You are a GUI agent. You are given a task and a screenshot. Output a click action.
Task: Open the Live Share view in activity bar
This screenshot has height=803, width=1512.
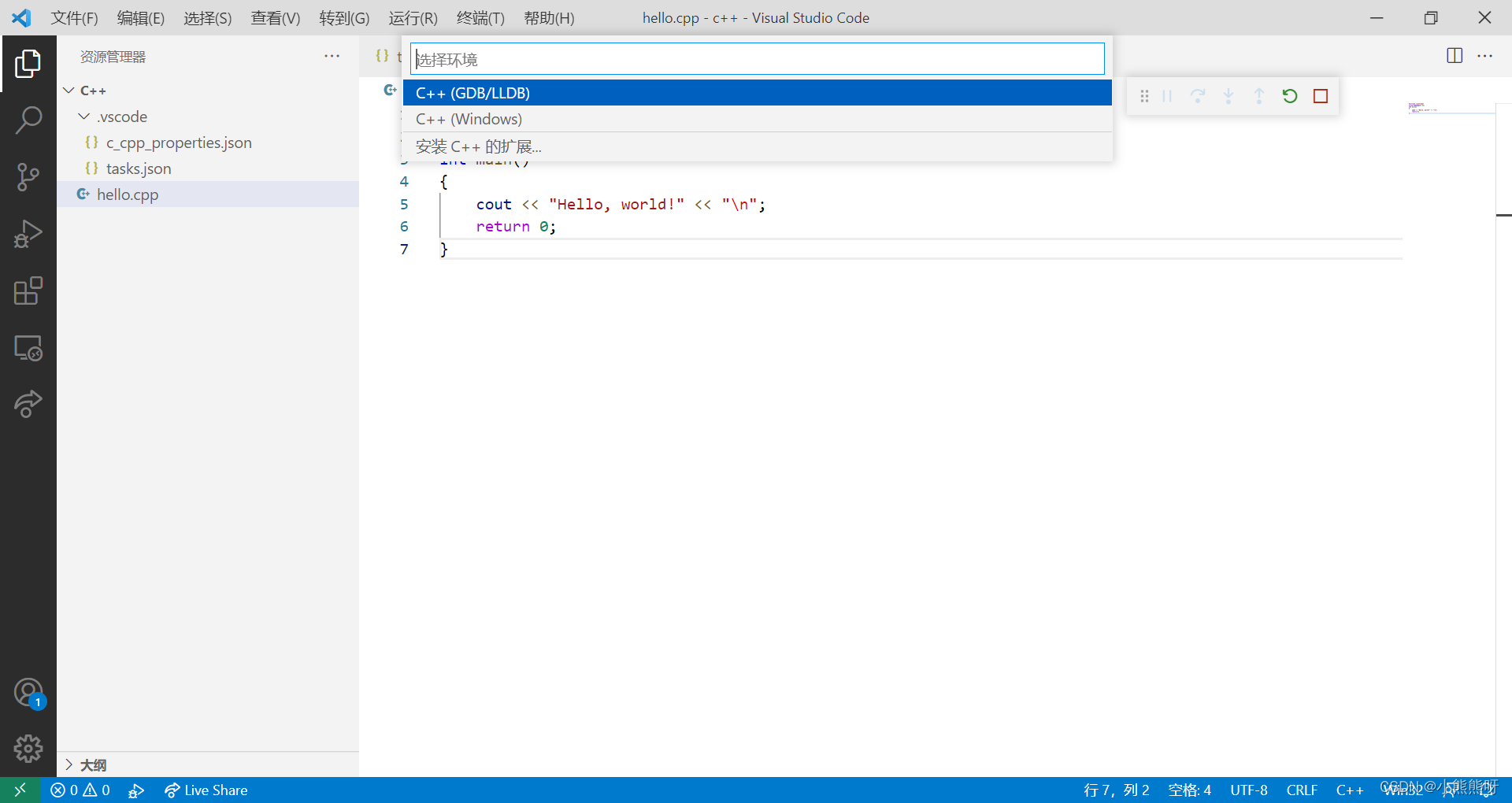28,404
